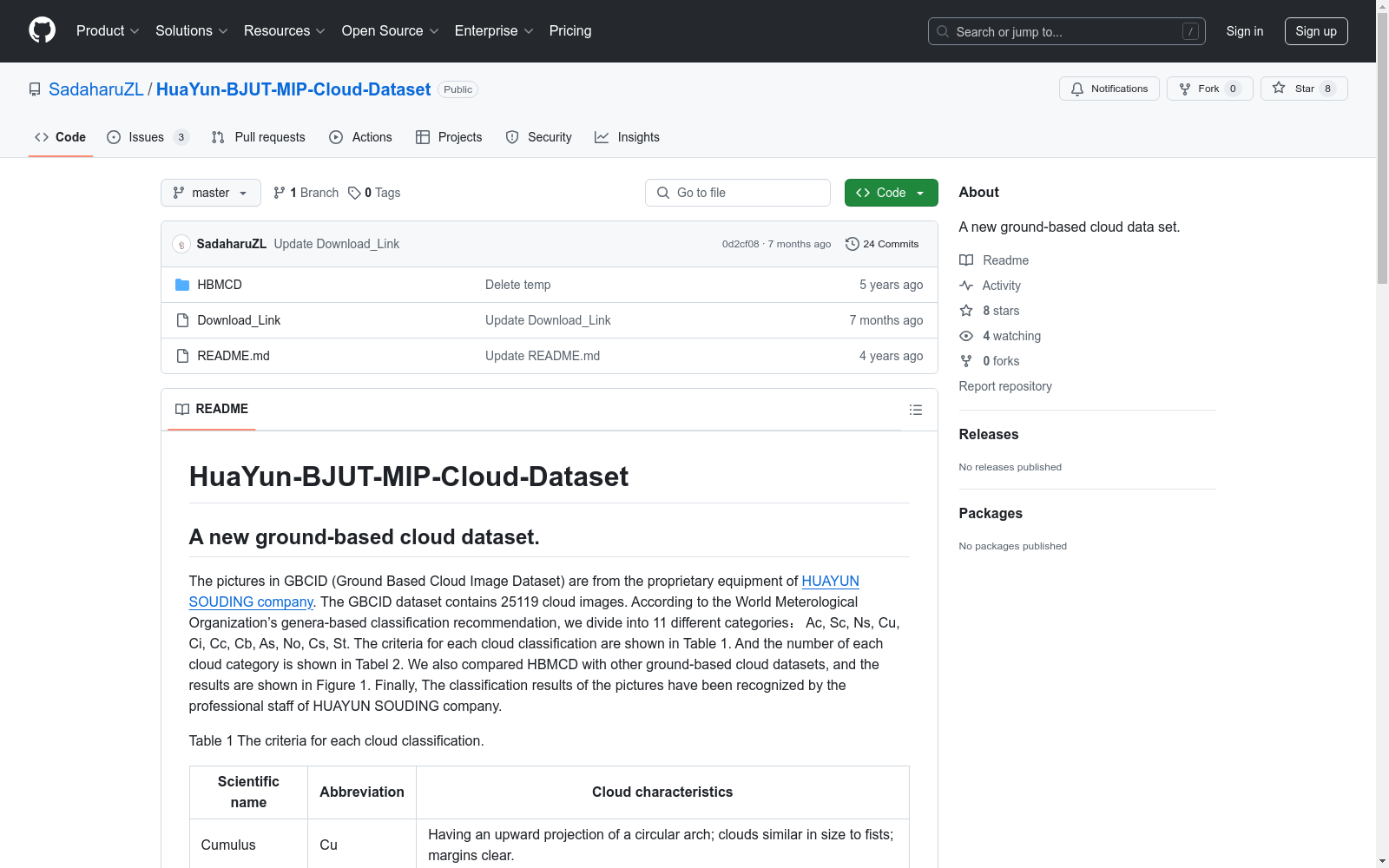Image resolution: width=1389 pixels, height=868 pixels.
Task: Click 'Update Download_Link' in latest commit header
Action: pos(337,244)
